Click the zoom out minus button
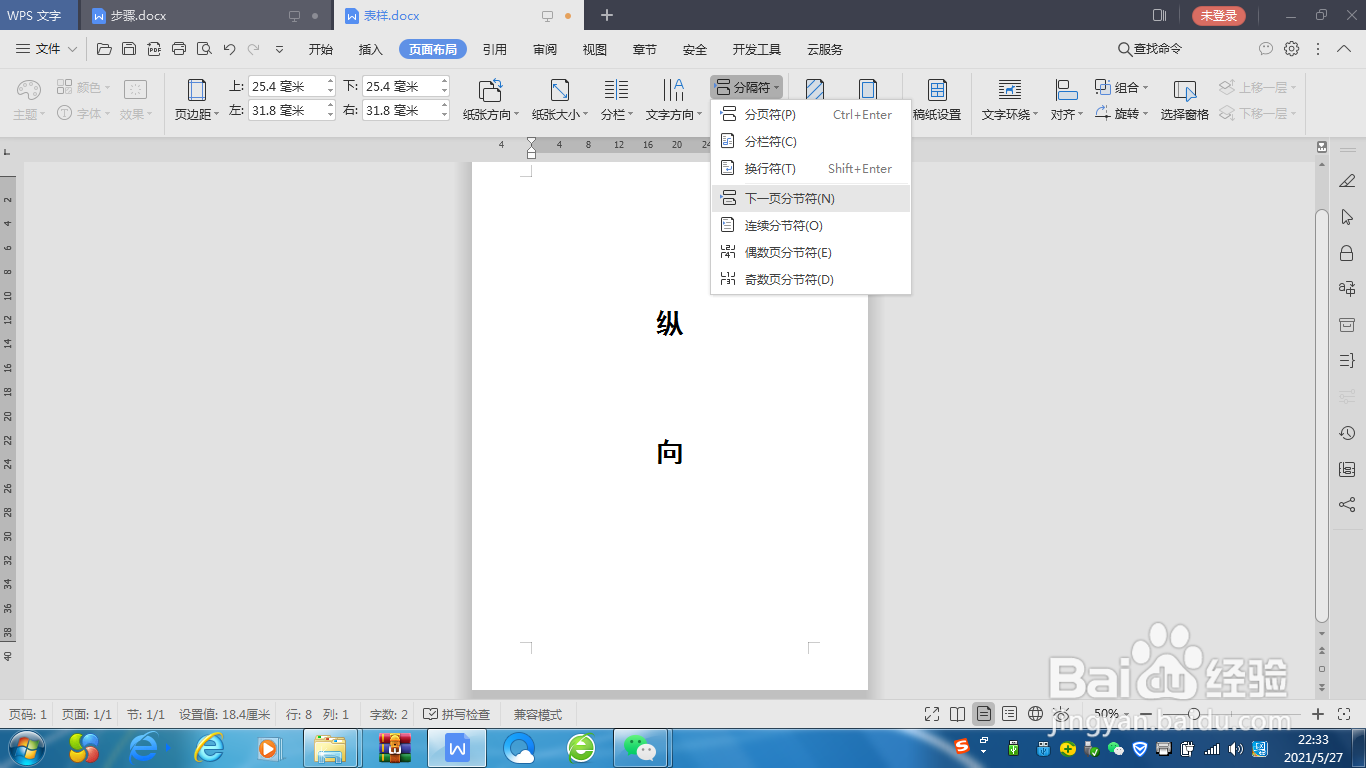The height and width of the screenshot is (768, 1366). click(x=1145, y=714)
